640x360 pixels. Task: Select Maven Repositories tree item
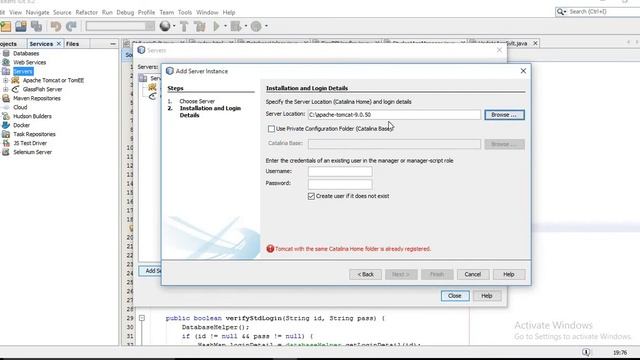point(36,98)
